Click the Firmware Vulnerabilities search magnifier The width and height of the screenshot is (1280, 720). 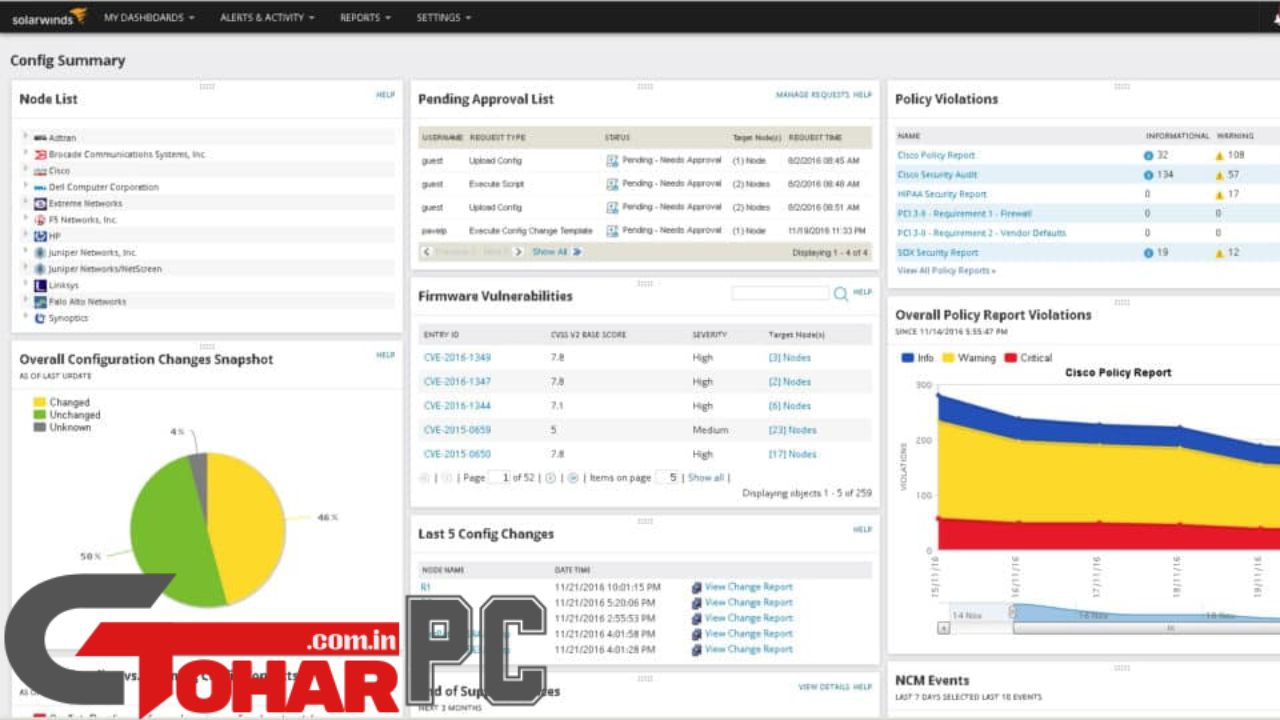(x=841, y=294)
